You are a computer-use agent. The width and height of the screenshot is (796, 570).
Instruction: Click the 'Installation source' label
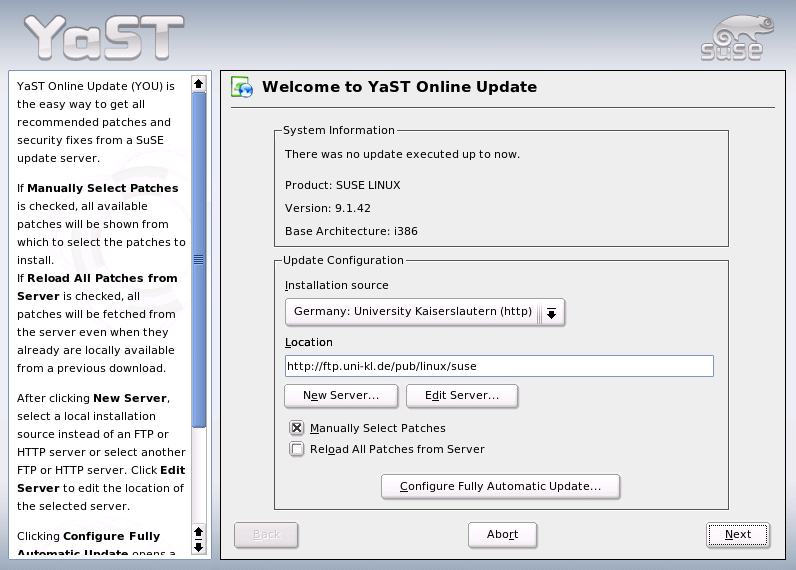337,285
